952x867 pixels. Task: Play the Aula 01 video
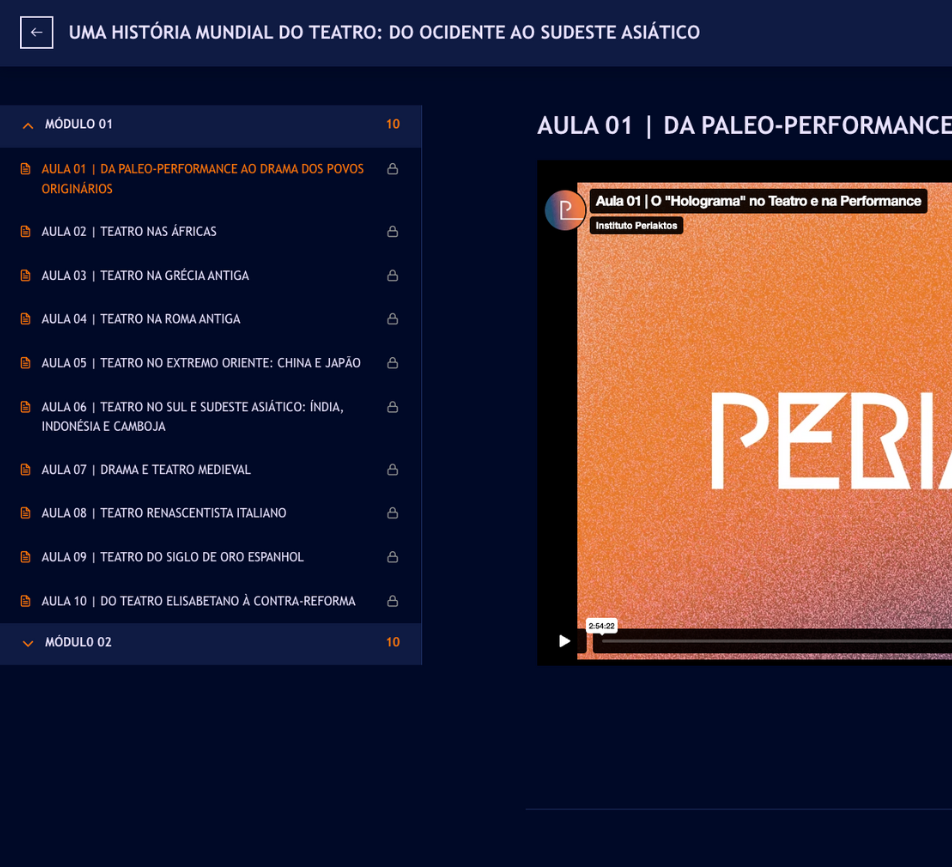coord(564,641)
